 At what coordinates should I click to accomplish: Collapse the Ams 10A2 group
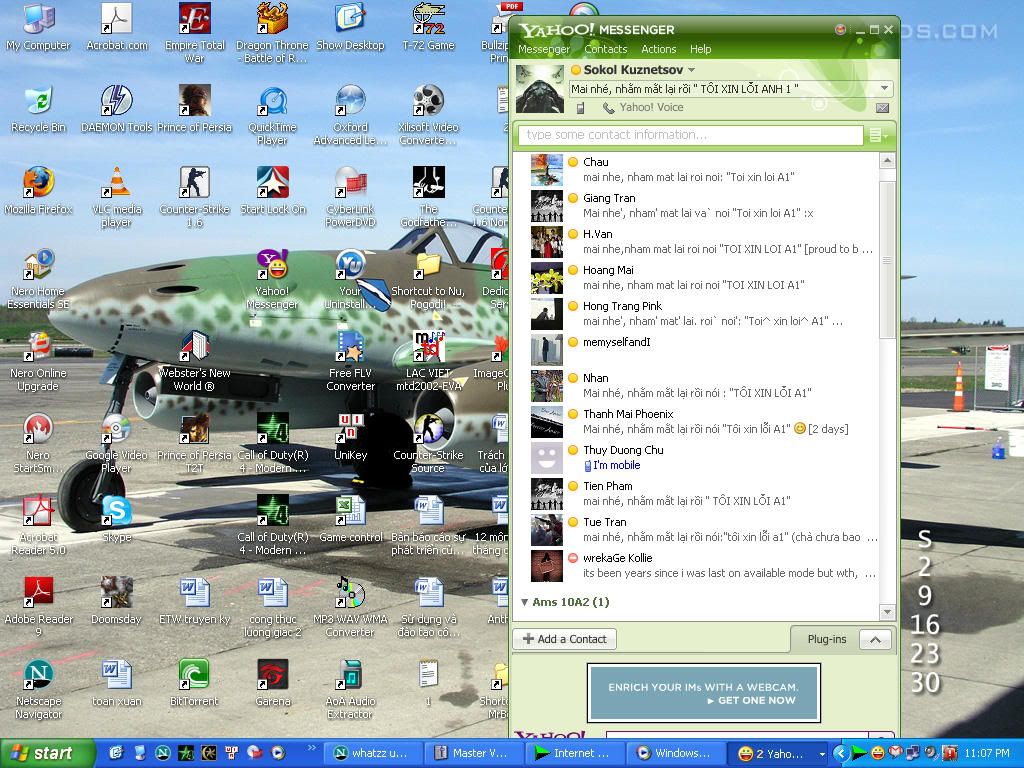point(524,602)
